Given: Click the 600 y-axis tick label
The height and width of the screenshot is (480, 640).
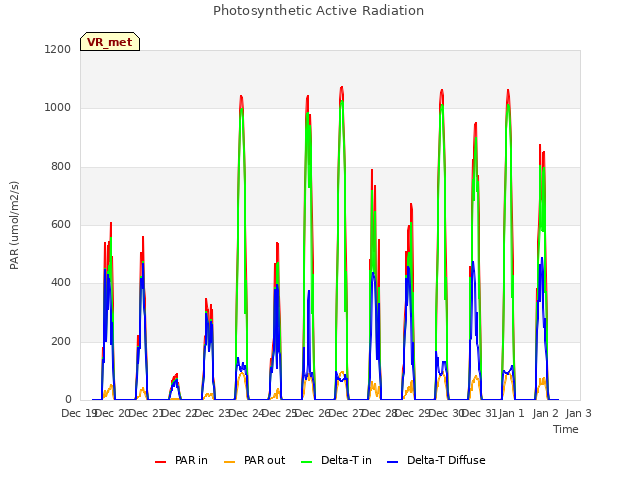Looking at the screenshot, I should click(61, 224).
